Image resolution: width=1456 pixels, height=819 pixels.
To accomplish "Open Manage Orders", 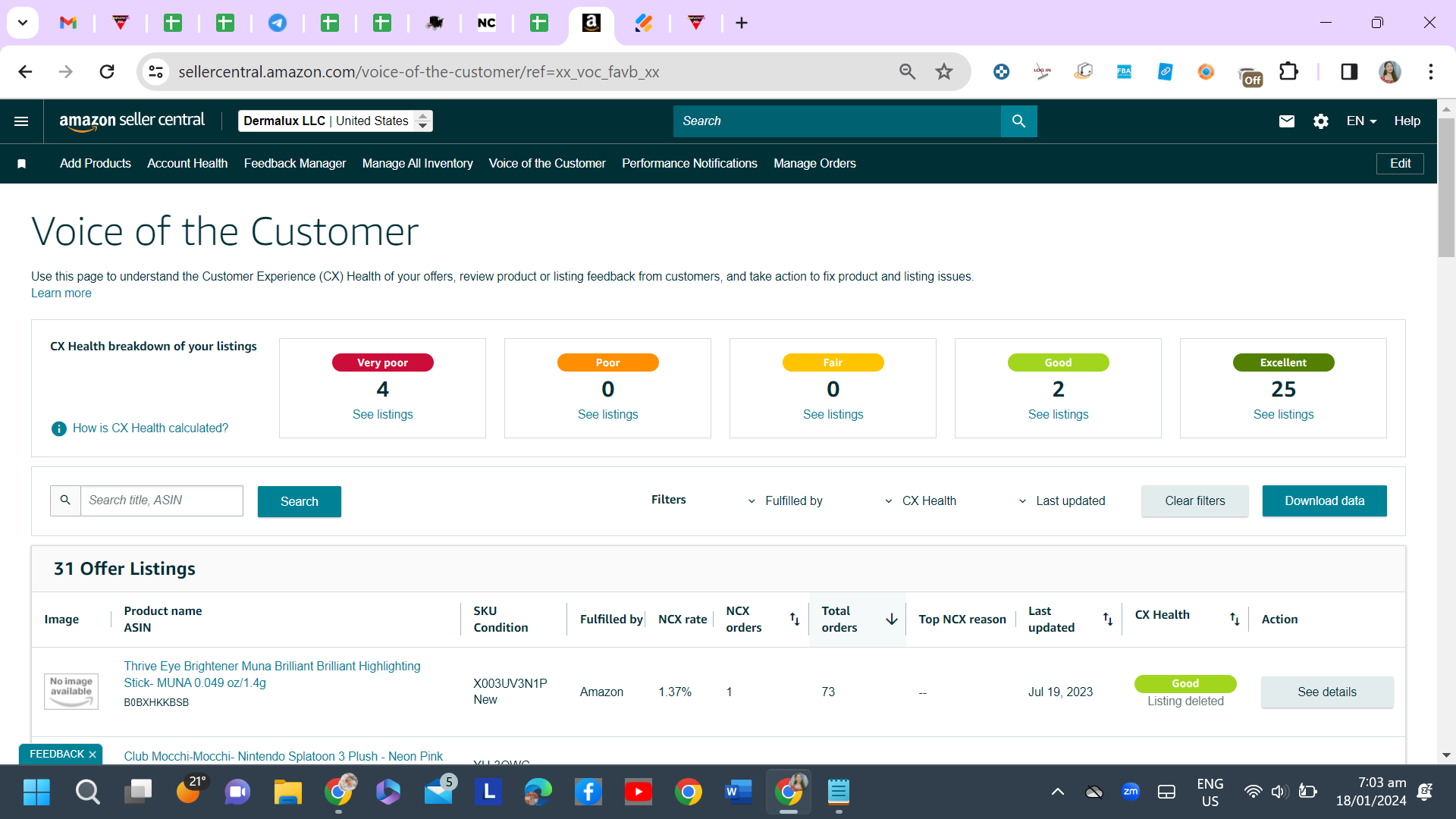I will 814,164.
